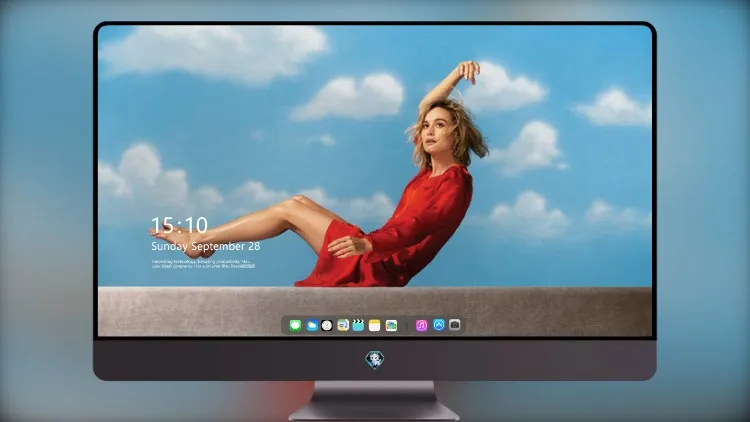Open the pink iTunes music app in the dock

[421, 326]
